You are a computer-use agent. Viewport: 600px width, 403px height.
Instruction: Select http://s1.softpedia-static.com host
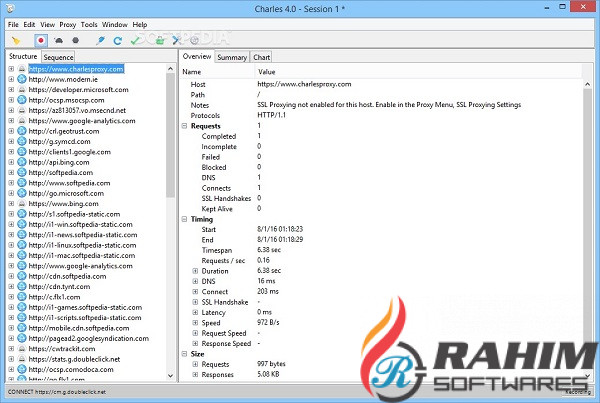pyautogui.click(x=74, y=214)
